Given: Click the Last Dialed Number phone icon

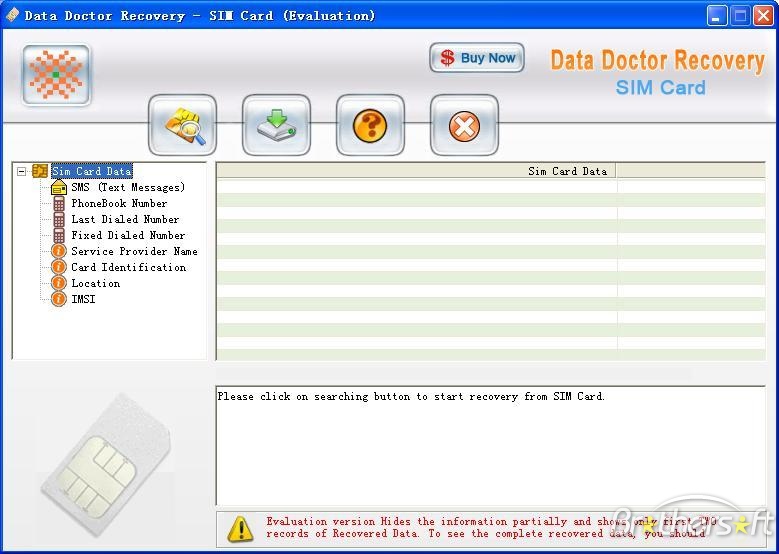Looking at the screenshot, I should (x=59, y=219).
